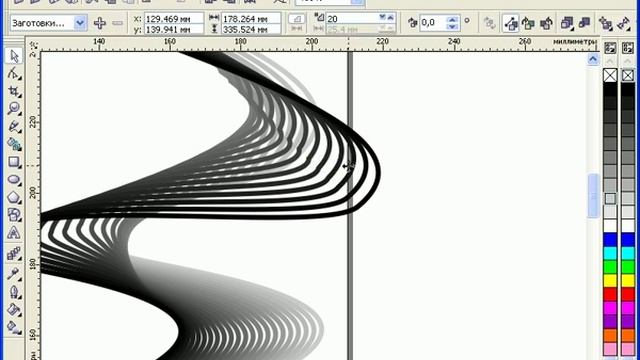Image resolution: width=640 pixels, height=360 pixels.
Task: Decrease blend steps value with spinner
Action: (x=382, y=17)
